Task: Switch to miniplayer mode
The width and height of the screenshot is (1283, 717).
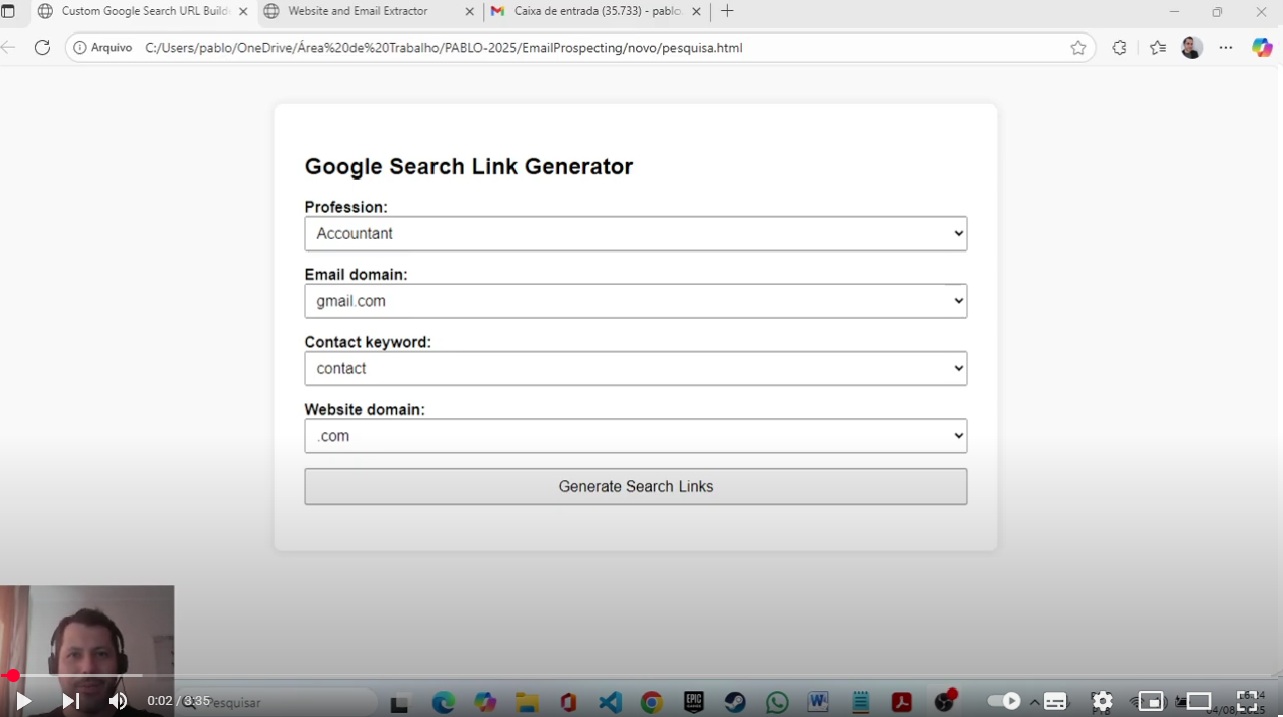Action: coord(1151,701)
